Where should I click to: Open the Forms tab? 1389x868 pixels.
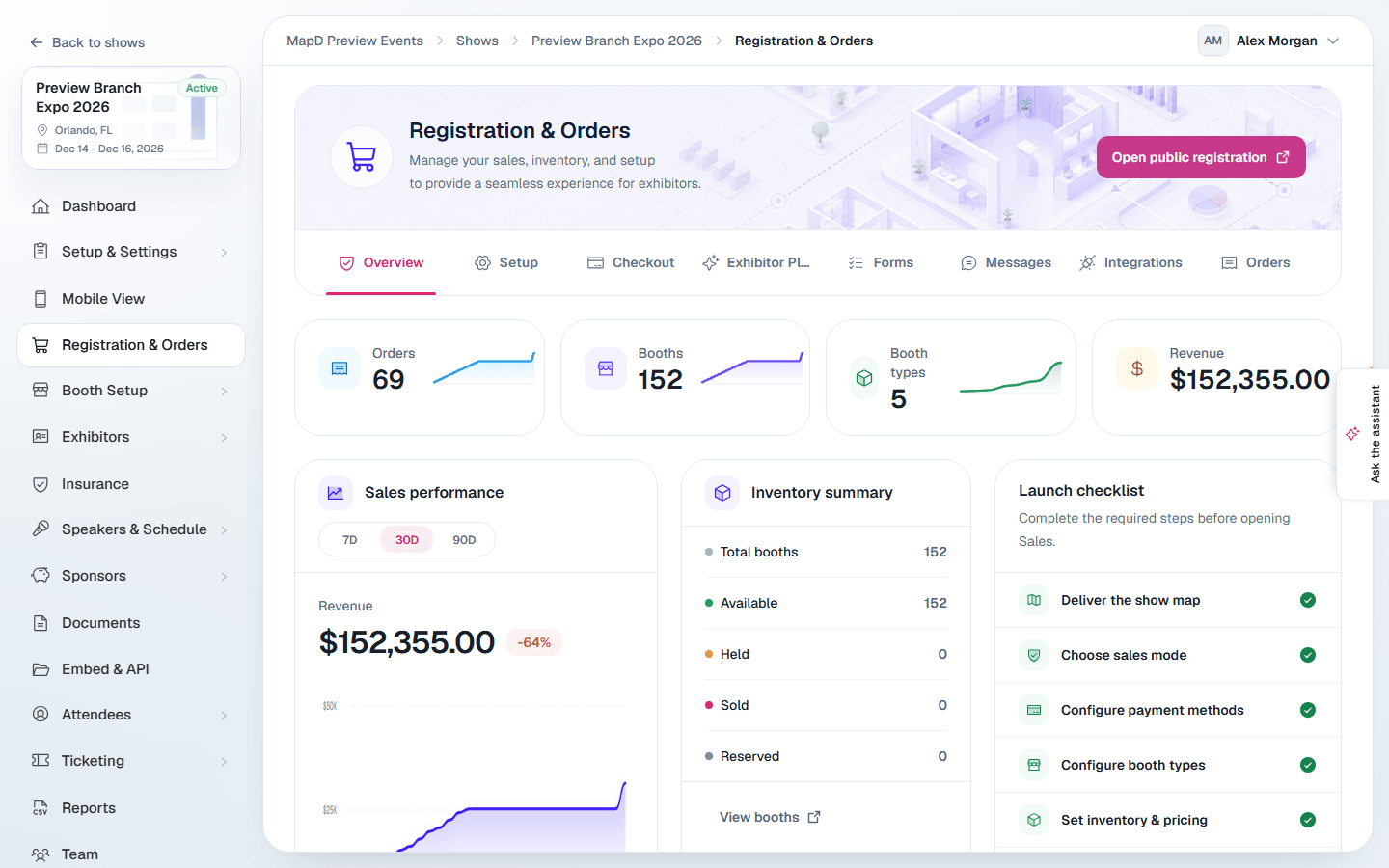tap(881, 262)
